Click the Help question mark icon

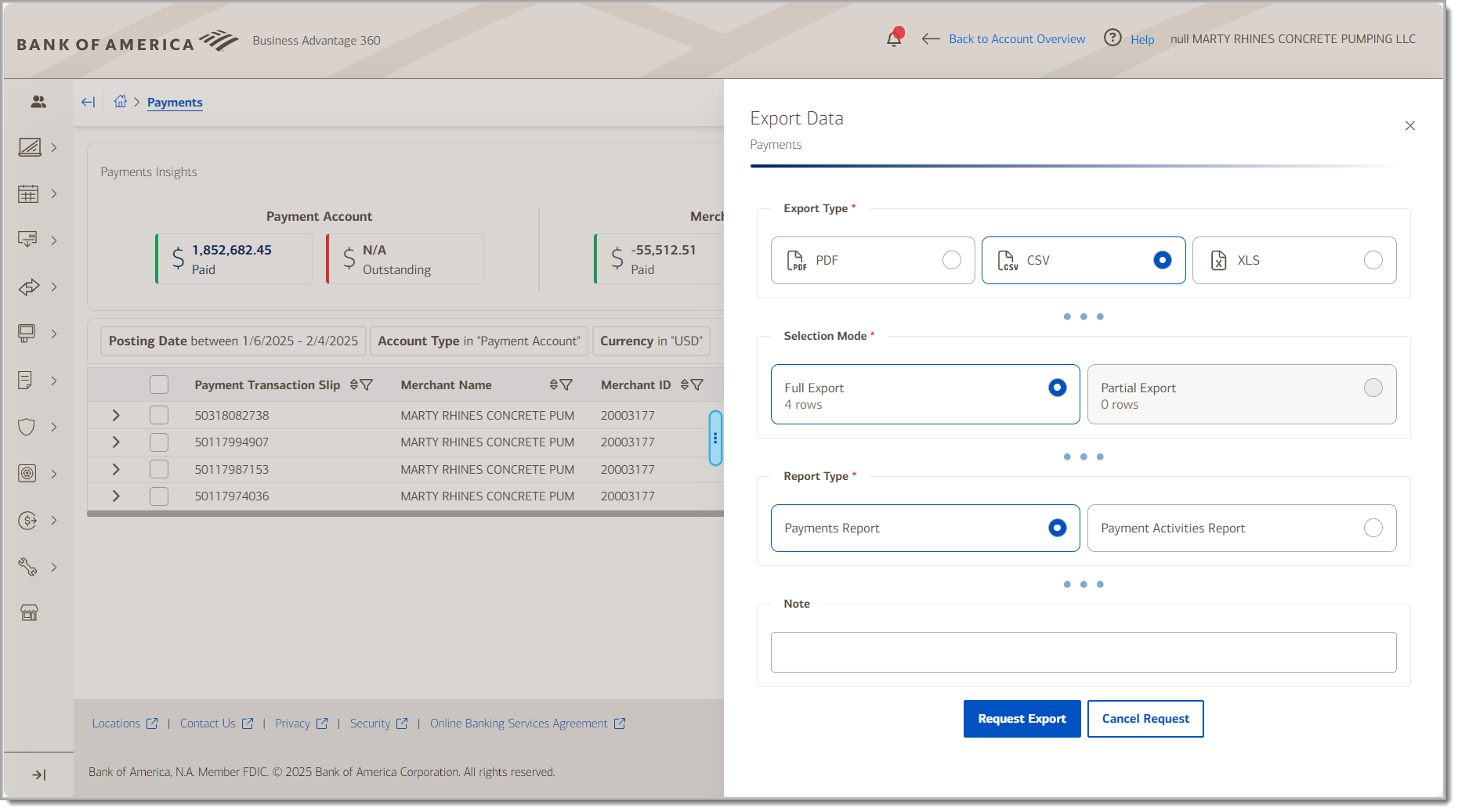[x=1112, y=38]
